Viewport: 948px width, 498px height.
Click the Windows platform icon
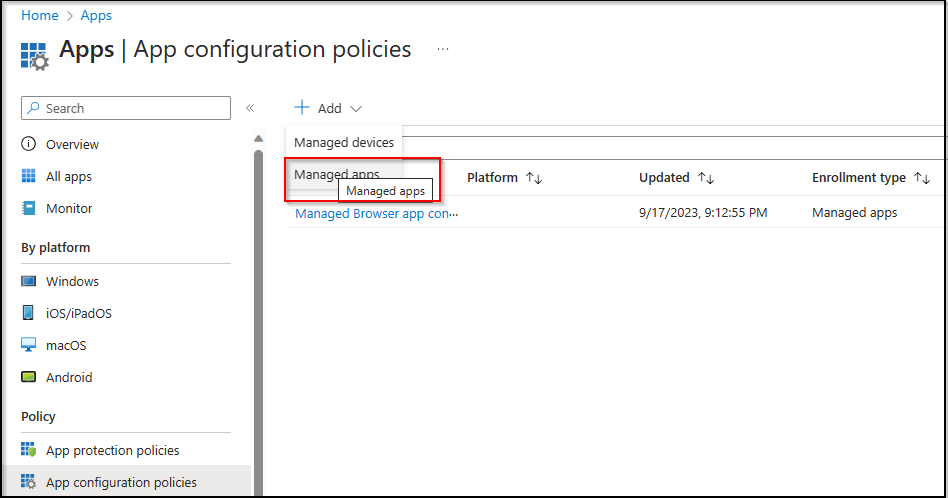tap(29, 281)
